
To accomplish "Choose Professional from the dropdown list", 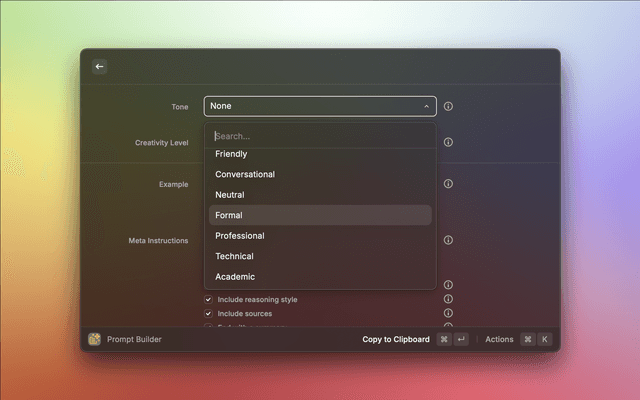I will tap(240, 236).
